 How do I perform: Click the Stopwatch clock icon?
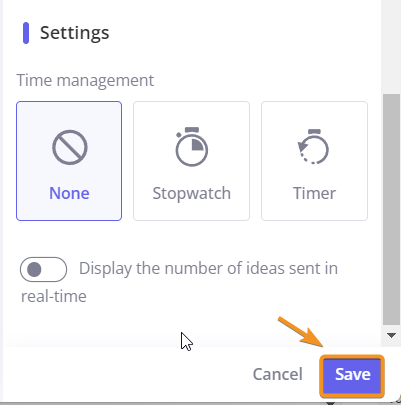coord(192,147)
